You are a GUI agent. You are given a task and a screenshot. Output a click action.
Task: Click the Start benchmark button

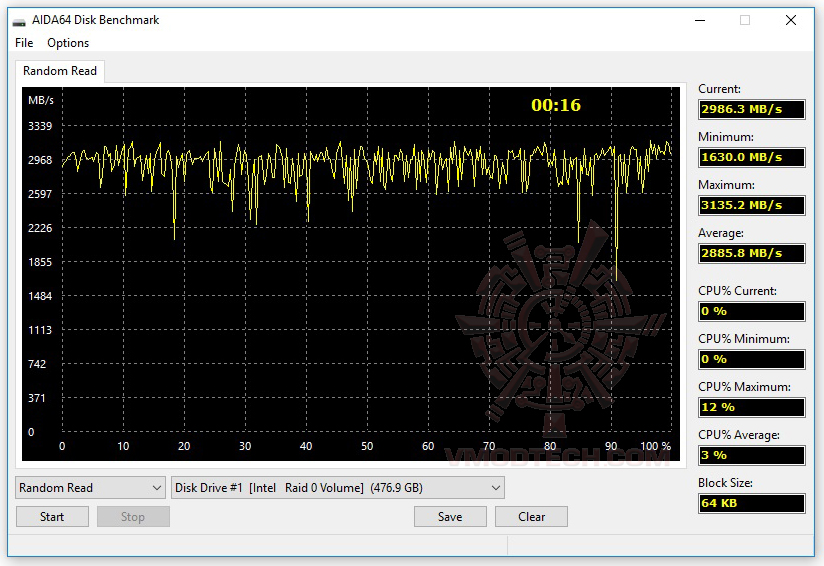(x=52, y=517)
